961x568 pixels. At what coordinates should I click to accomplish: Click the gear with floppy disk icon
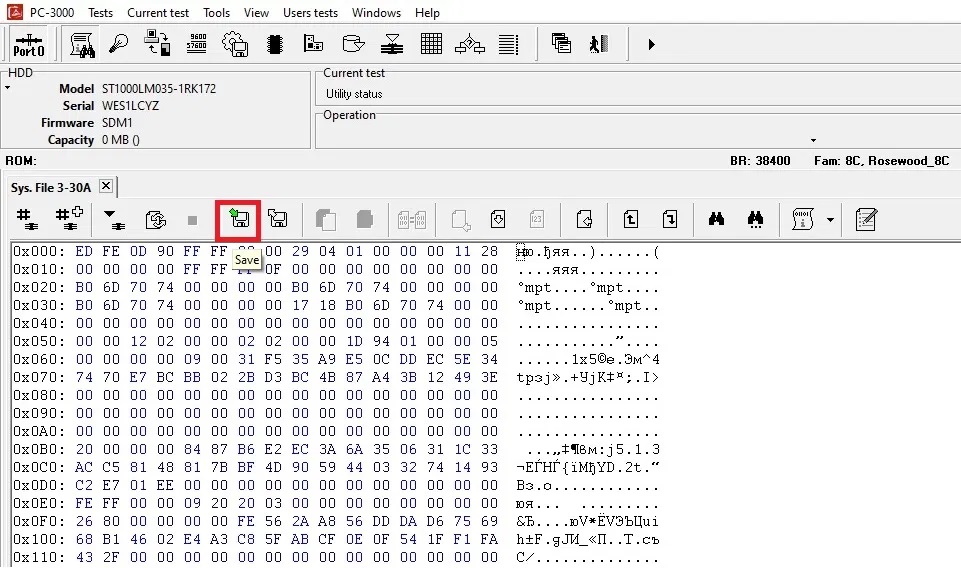(x=235, y=44)
